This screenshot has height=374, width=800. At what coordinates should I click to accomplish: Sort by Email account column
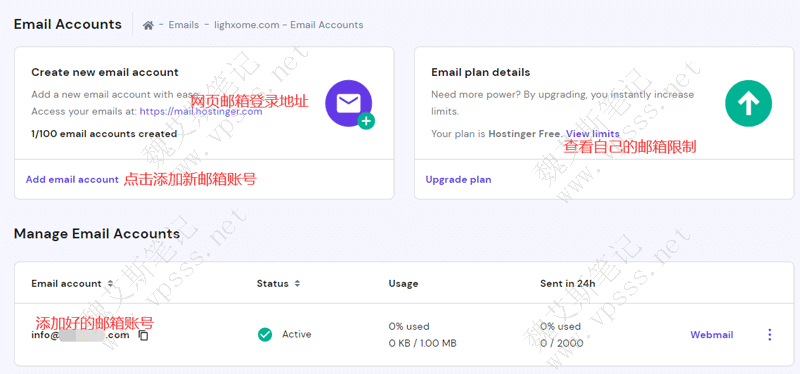[110, 284]
